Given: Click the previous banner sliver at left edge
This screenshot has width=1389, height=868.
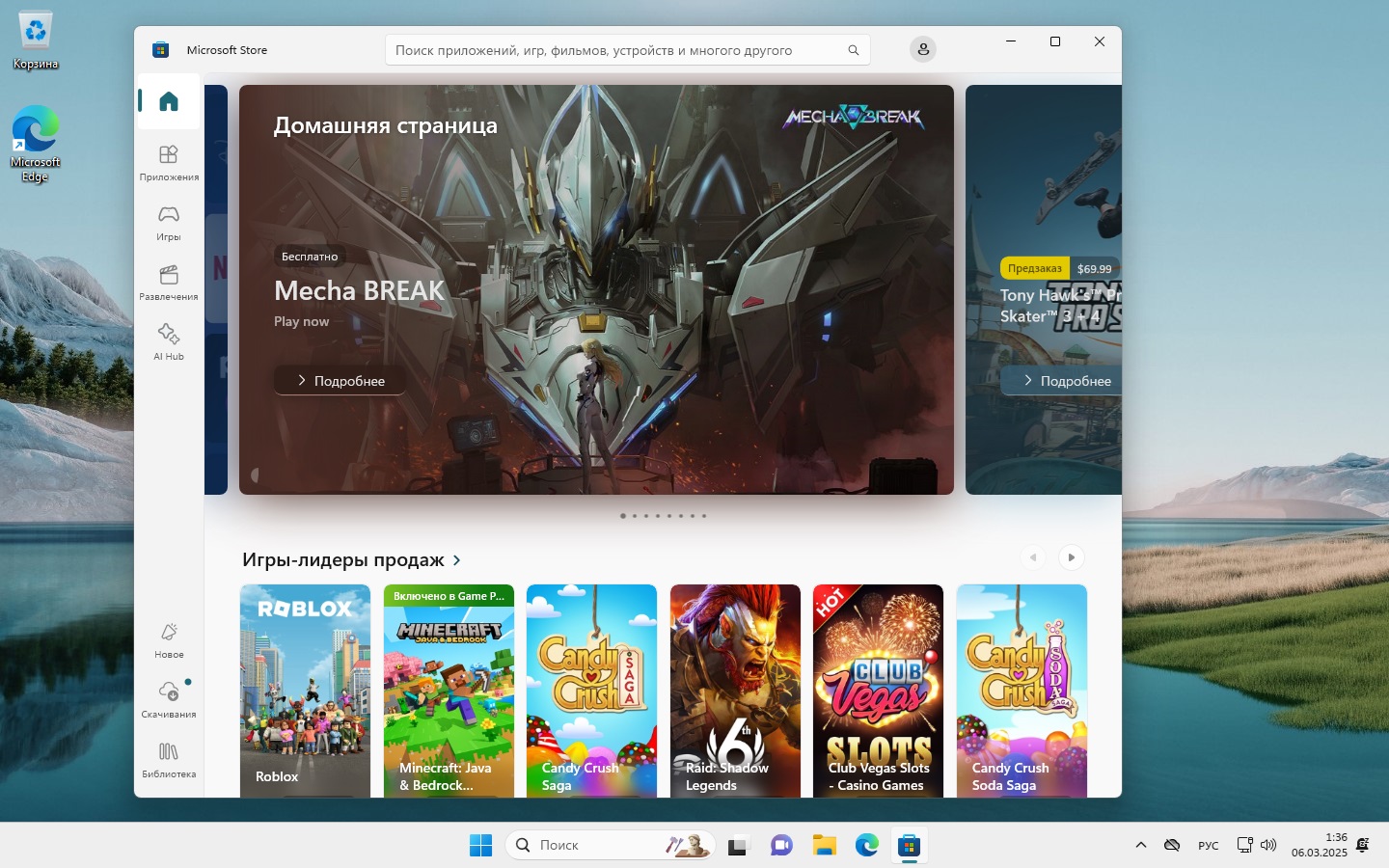Looking at the screenshot, I should click(x=216, y=289).
